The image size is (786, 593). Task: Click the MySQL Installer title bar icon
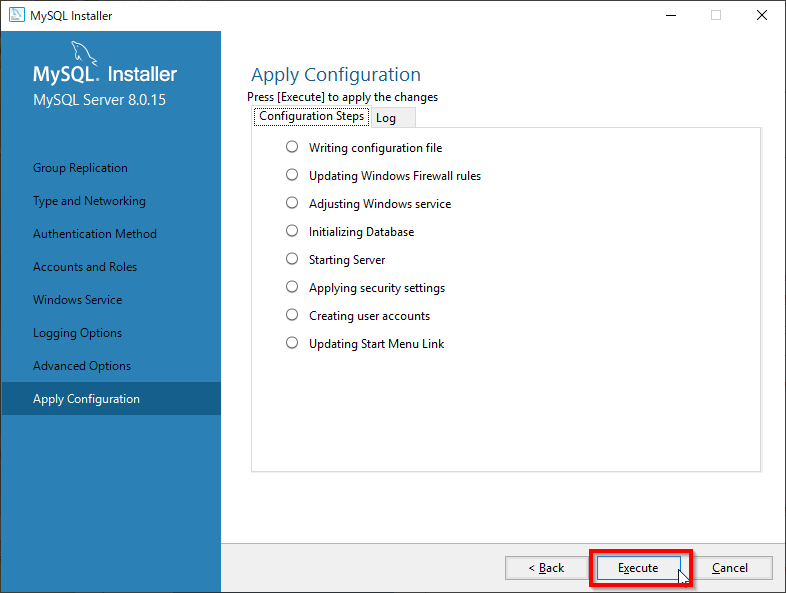(17, 15)
